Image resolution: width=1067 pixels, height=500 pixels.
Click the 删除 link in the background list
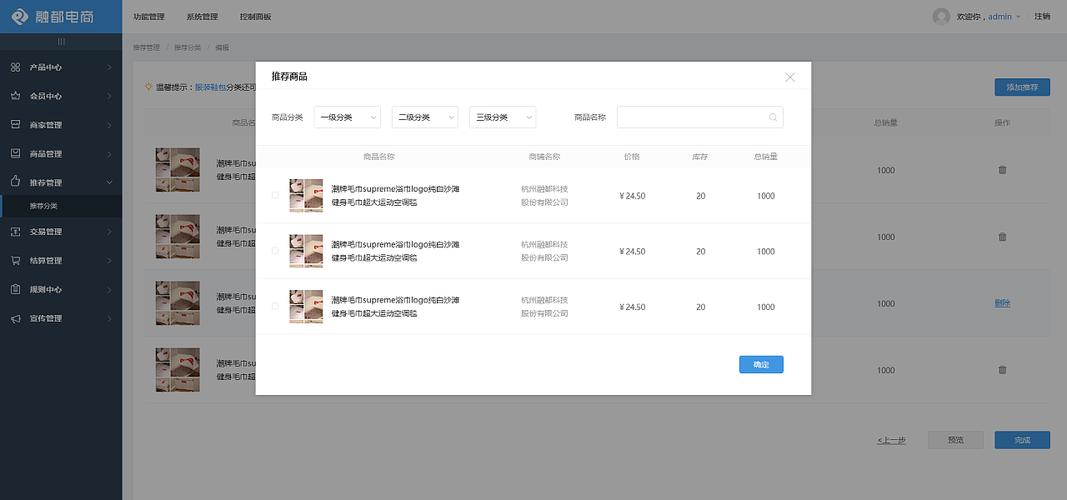[1002, 303]
